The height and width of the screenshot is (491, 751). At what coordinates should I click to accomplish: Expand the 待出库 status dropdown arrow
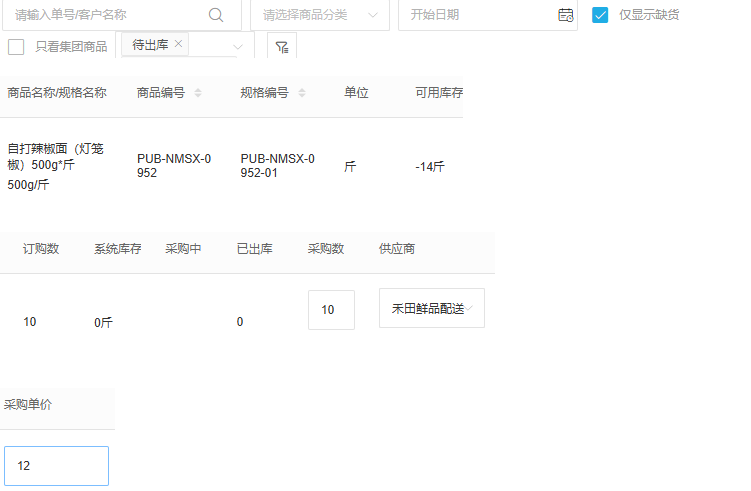[x=238, y=47]
